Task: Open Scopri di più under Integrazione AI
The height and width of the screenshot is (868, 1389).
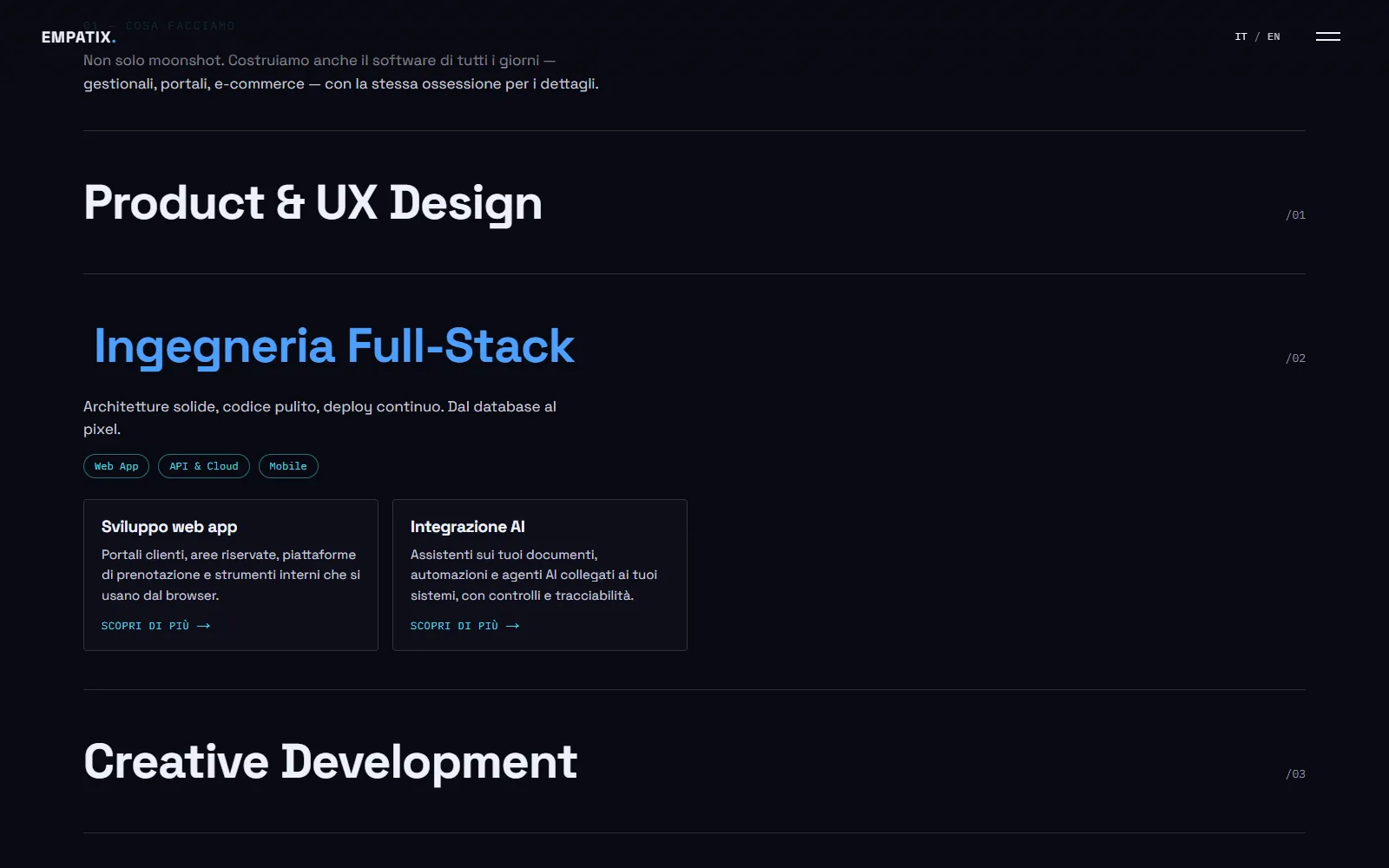Action: (464, 626)
